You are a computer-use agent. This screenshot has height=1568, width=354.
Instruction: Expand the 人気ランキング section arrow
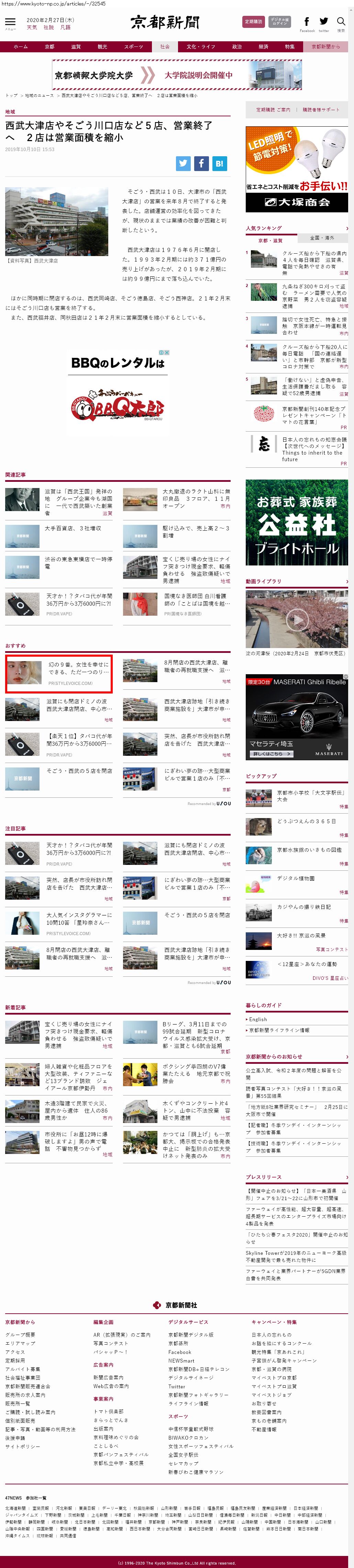click(347, 228)
